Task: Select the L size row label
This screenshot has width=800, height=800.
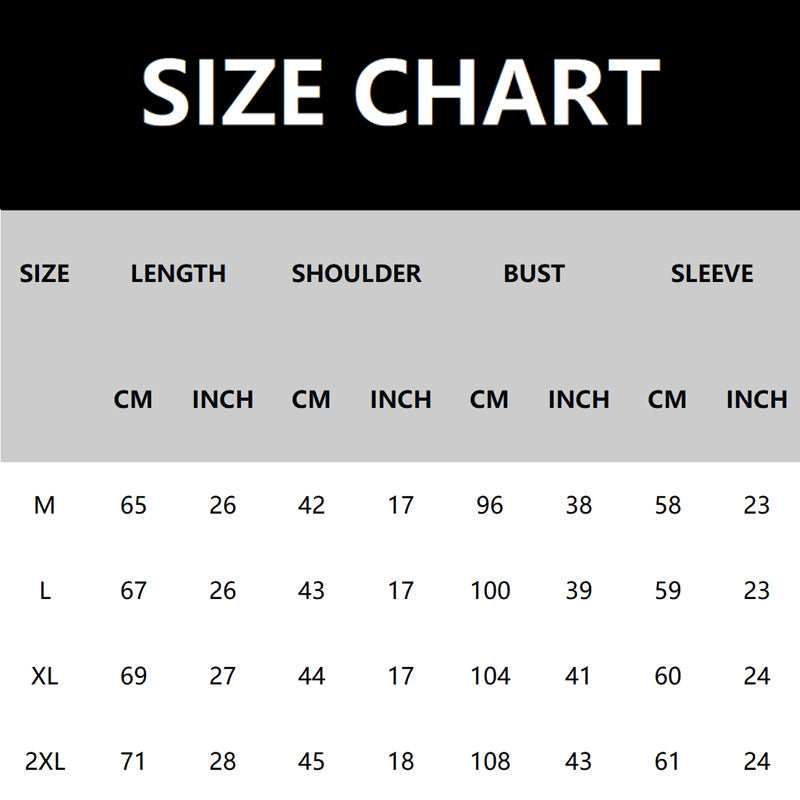Action: click(45, 591)
